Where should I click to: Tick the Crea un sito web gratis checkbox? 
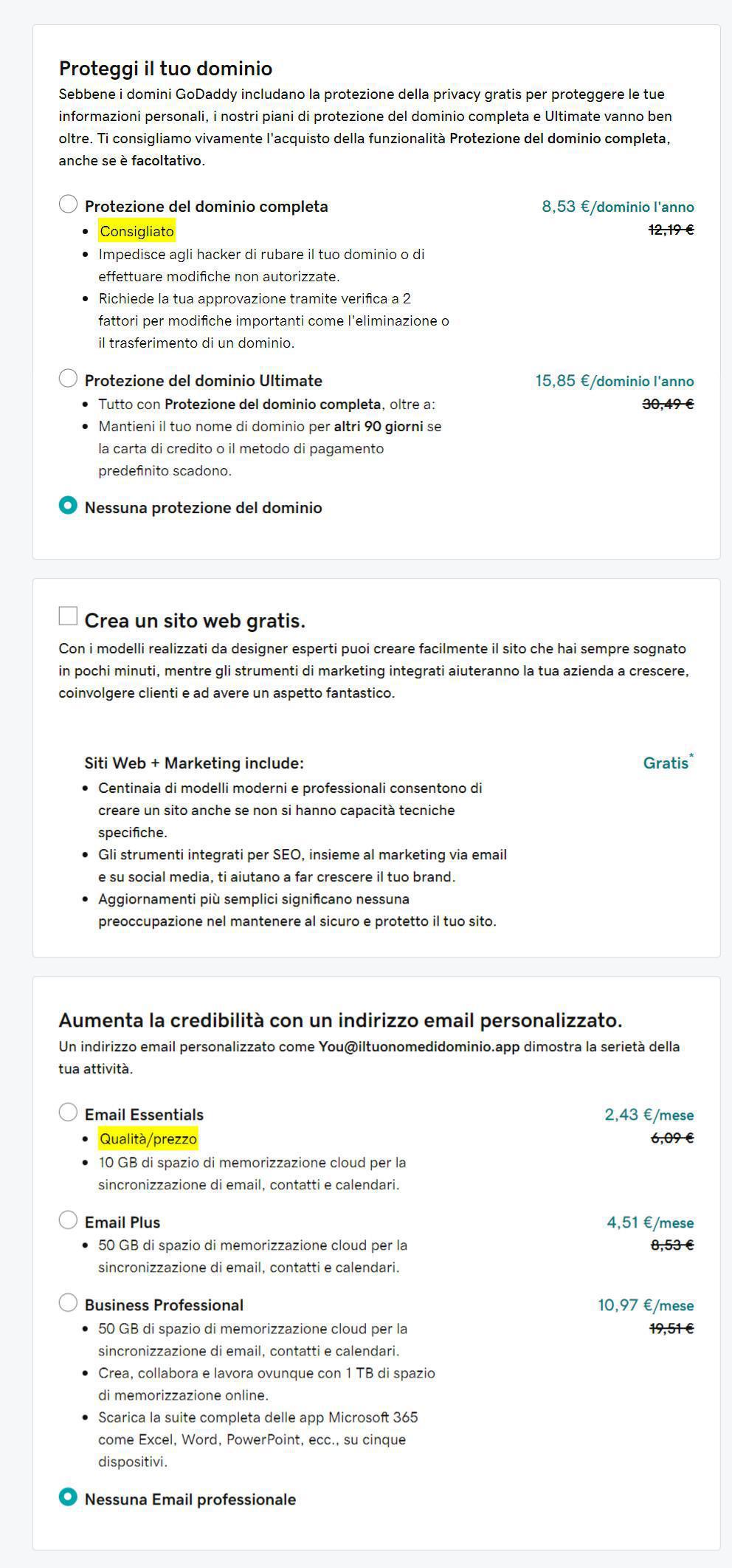pos(68,616)
